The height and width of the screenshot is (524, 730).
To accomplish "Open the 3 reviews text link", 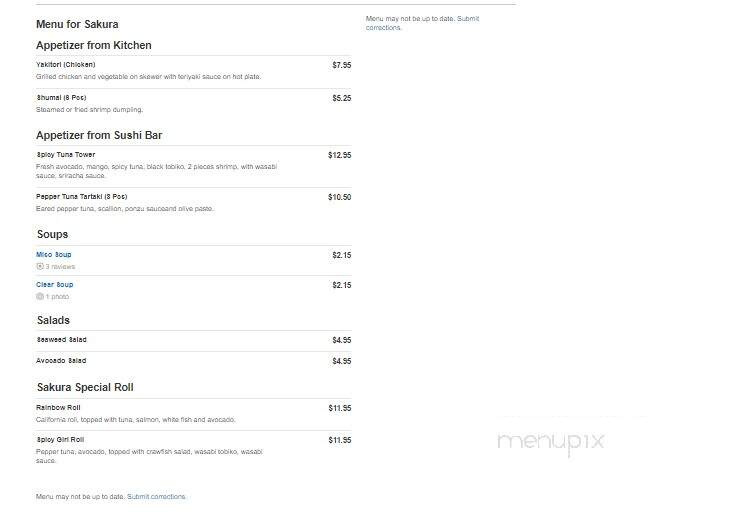I will pos(60,267).
